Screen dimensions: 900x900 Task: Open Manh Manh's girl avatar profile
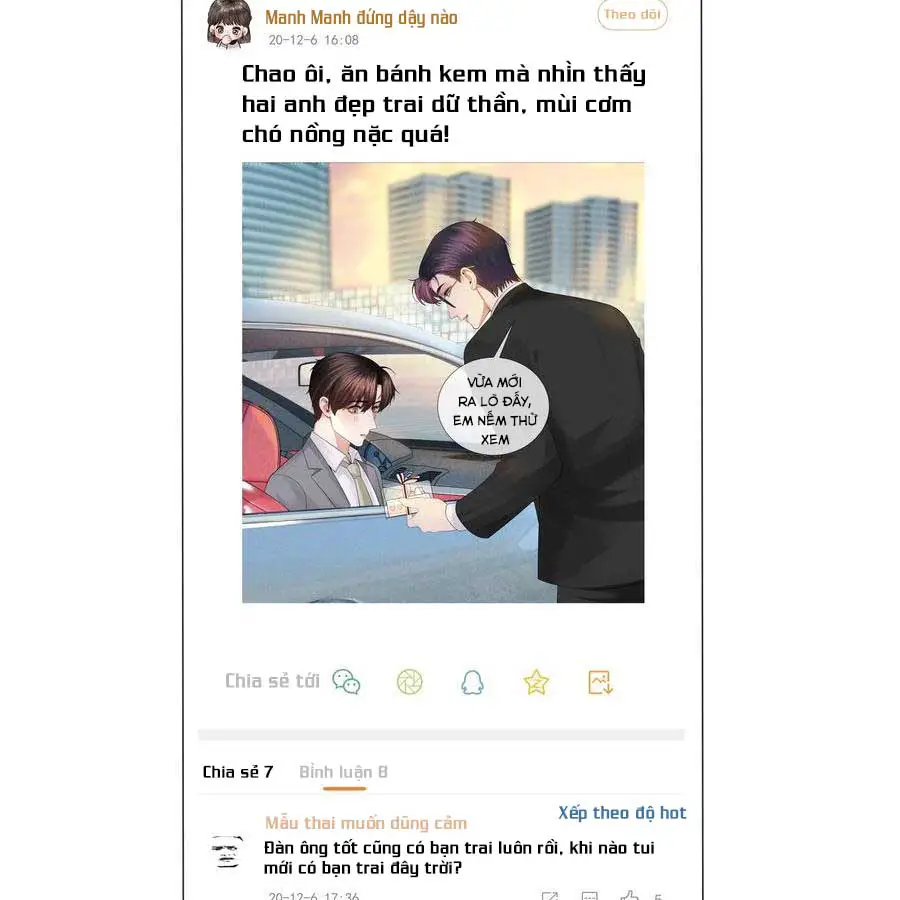click(x=230, y=23)
